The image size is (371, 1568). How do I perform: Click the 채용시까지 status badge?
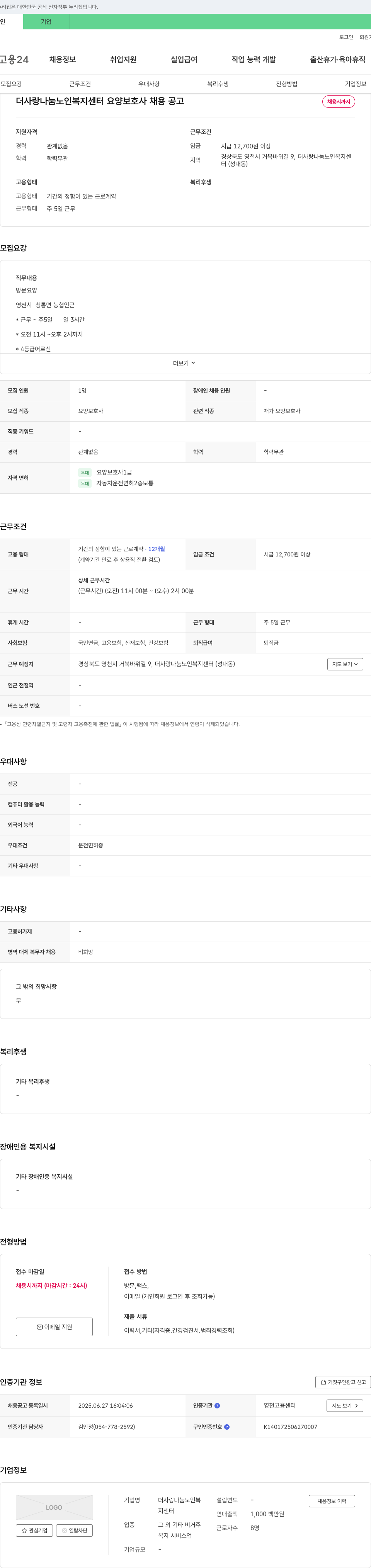tap(339, 102)
